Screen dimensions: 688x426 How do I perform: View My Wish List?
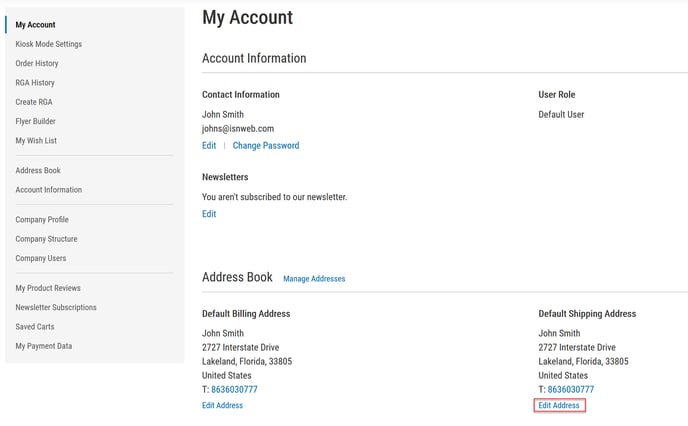[36, 141]
